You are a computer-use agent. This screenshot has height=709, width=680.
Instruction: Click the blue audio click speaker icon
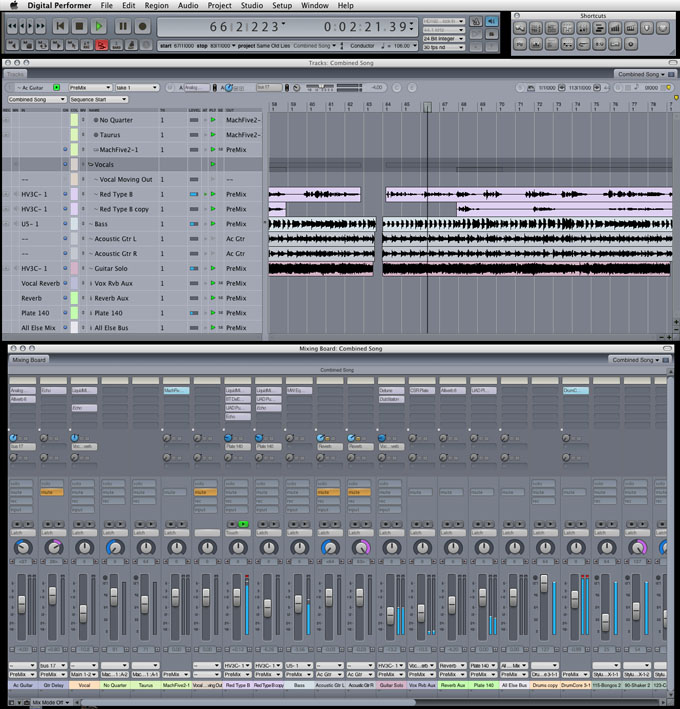point(491,21)
